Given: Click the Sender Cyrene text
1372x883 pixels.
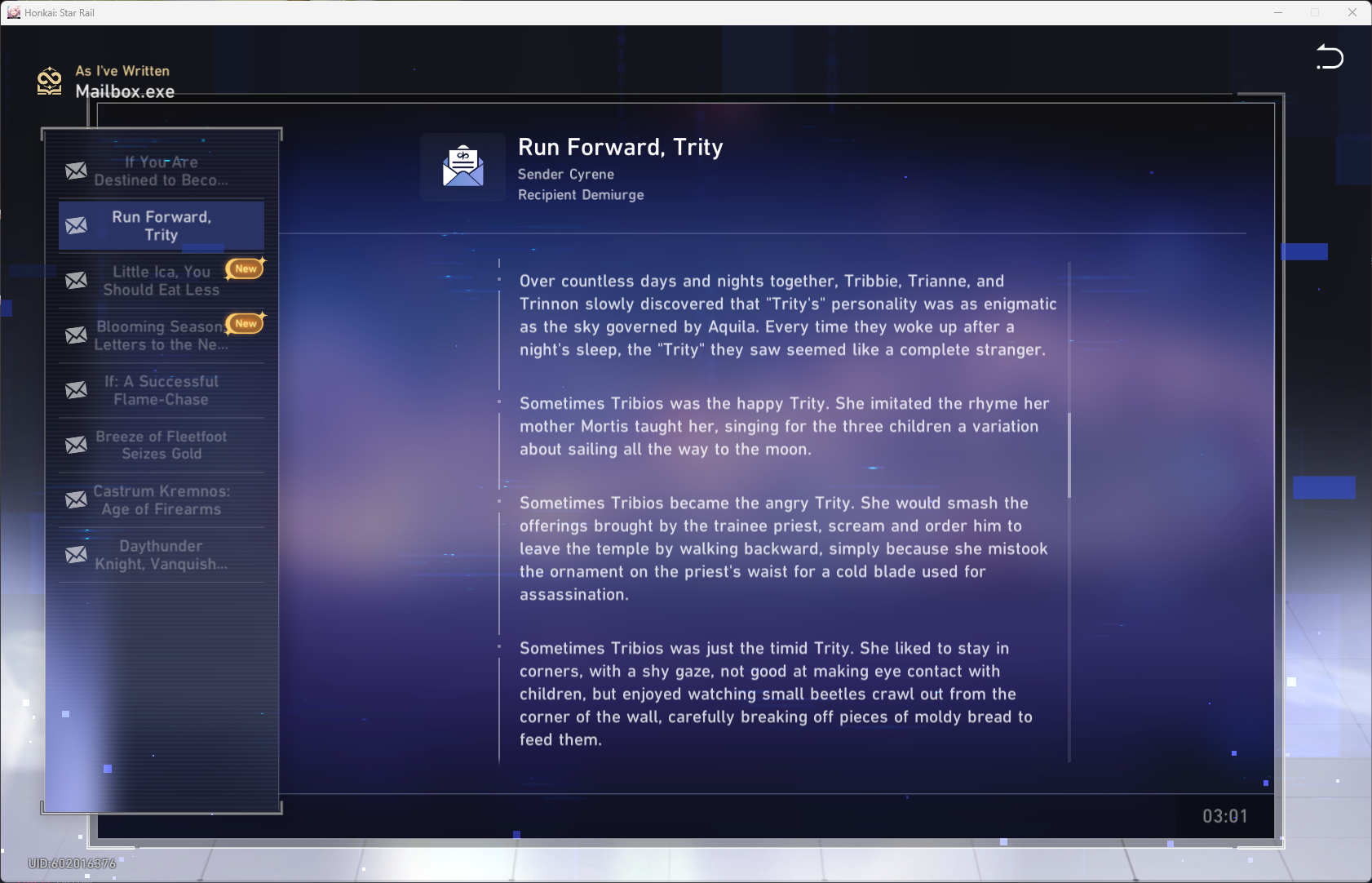Looking at the screenshot, I should click(565, 174).
